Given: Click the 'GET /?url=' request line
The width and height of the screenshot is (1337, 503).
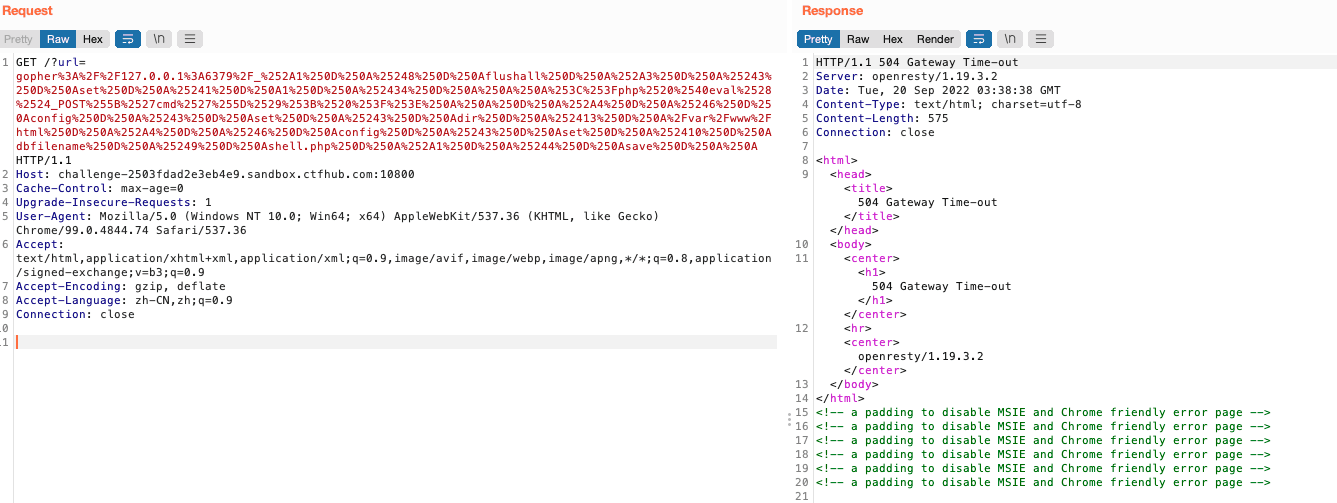Looking at the screenshot, I should (51, 62).
